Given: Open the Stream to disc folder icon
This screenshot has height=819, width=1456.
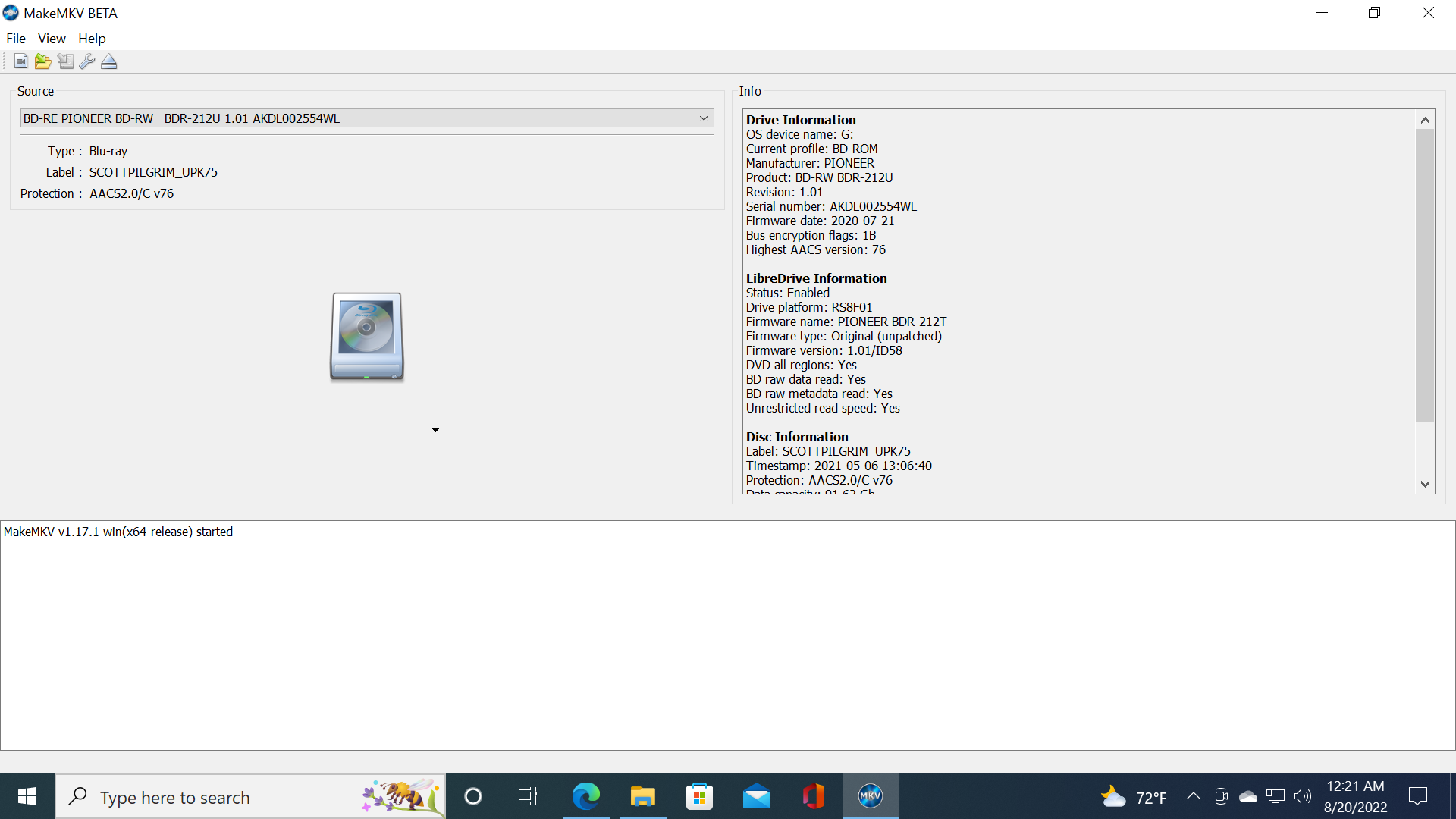Looking at the screenshot, I should [43, 61].
